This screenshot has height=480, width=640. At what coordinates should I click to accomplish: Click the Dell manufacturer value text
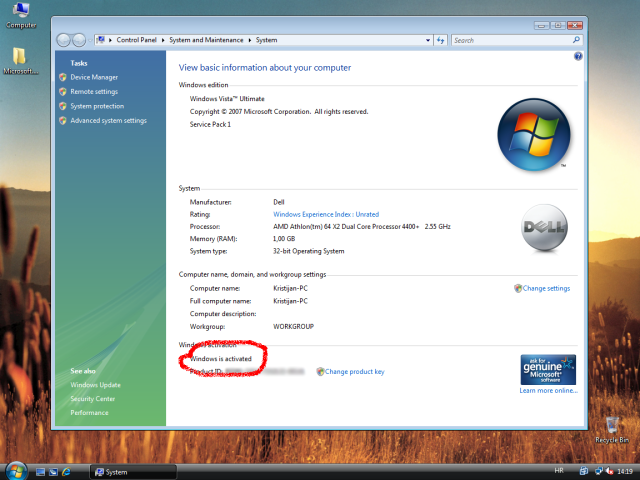pyautogui.click(x=279, y=202)
